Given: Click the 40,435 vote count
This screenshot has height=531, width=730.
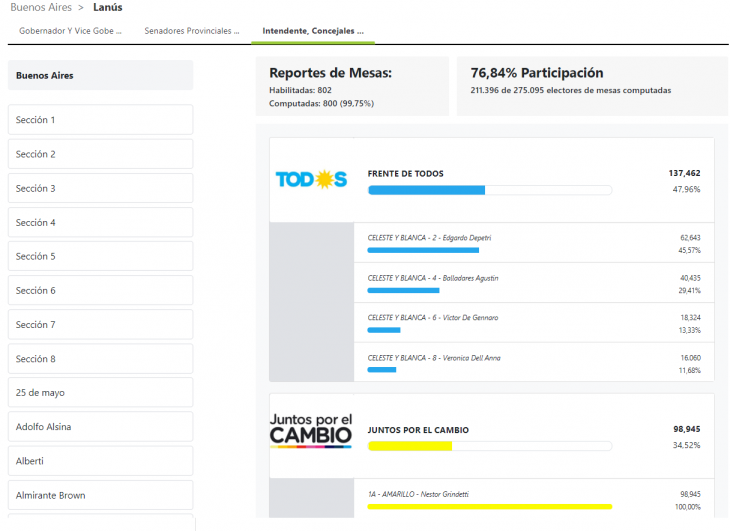Looking at the screenshot, I should [690, 278].
